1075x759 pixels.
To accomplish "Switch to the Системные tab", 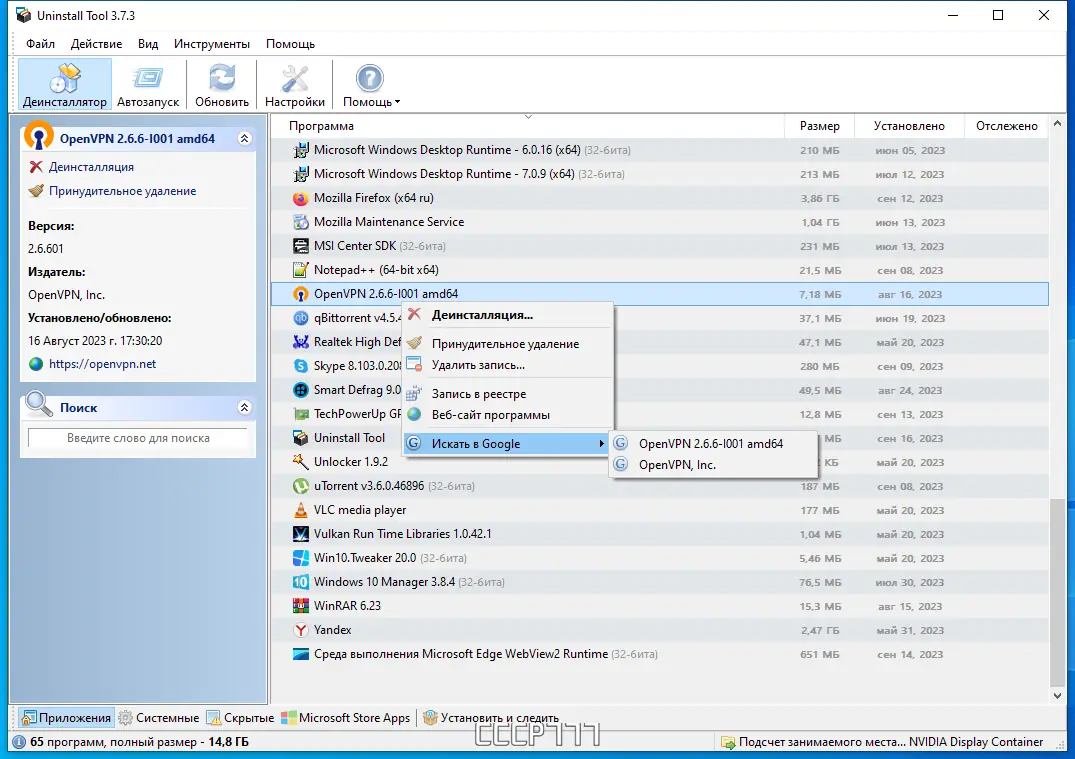I will (159, 718).
